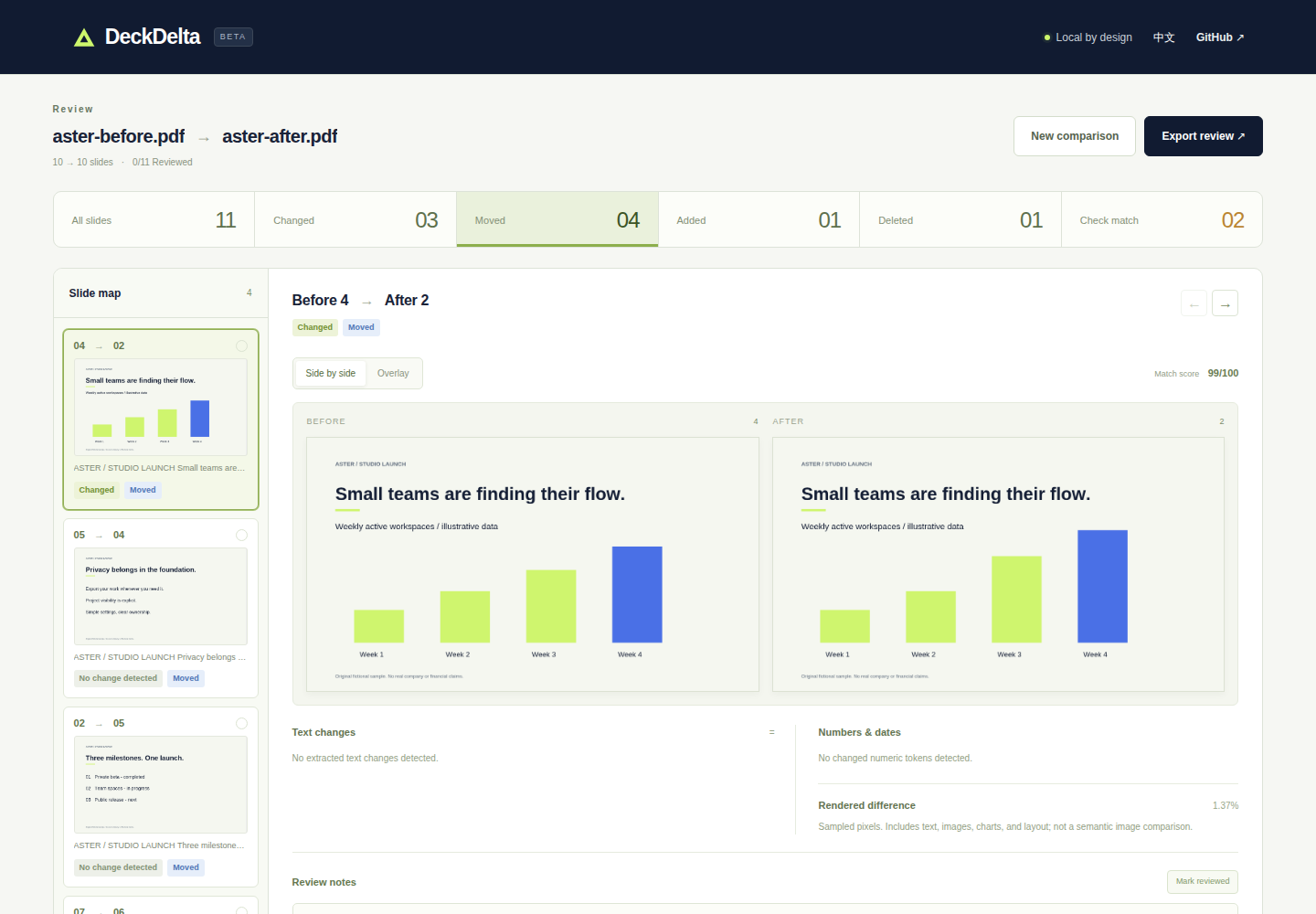Filter by Changed slides tab
The image size is (1316, 914).
[x=356, y=219]
